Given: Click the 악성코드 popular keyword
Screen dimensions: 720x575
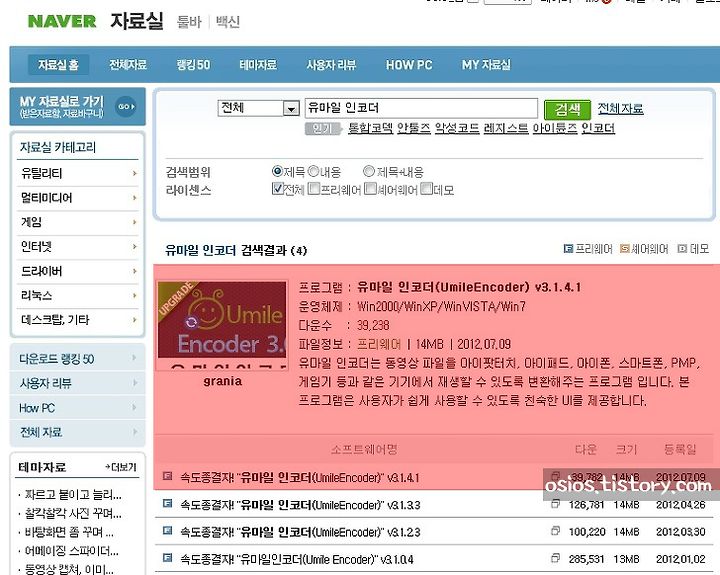Looking at the screenshot, I should pyautogui.click(x=457, y=128).
